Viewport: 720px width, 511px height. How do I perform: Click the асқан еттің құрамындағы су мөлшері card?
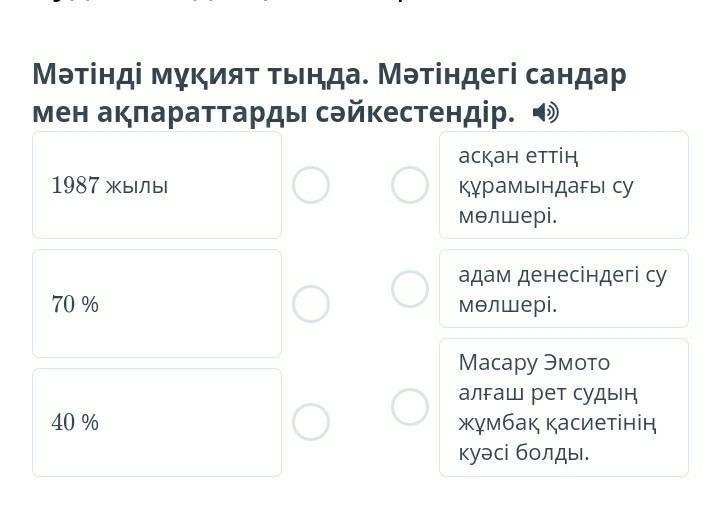point(563,185)
